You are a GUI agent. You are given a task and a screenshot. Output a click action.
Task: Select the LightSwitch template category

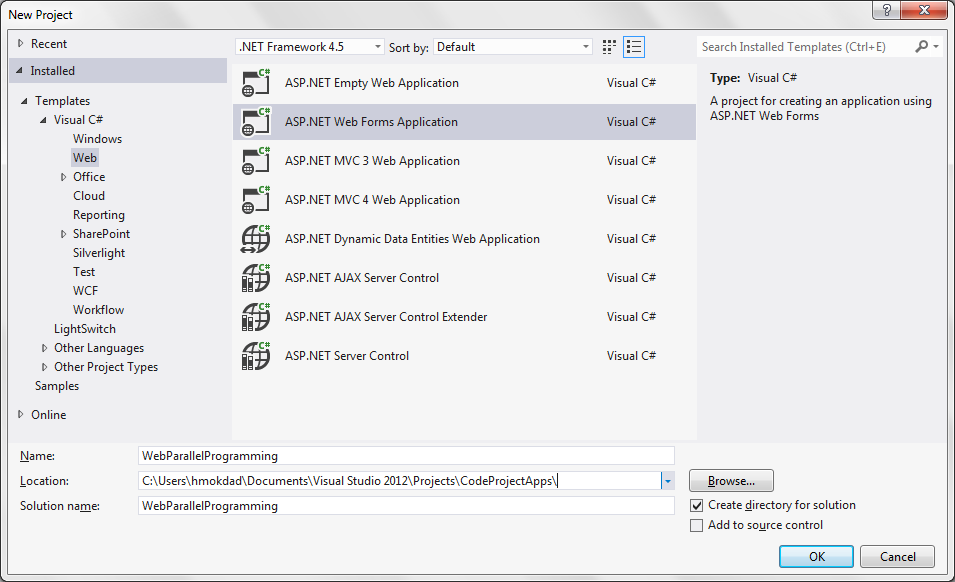click(x=85, y=329)
